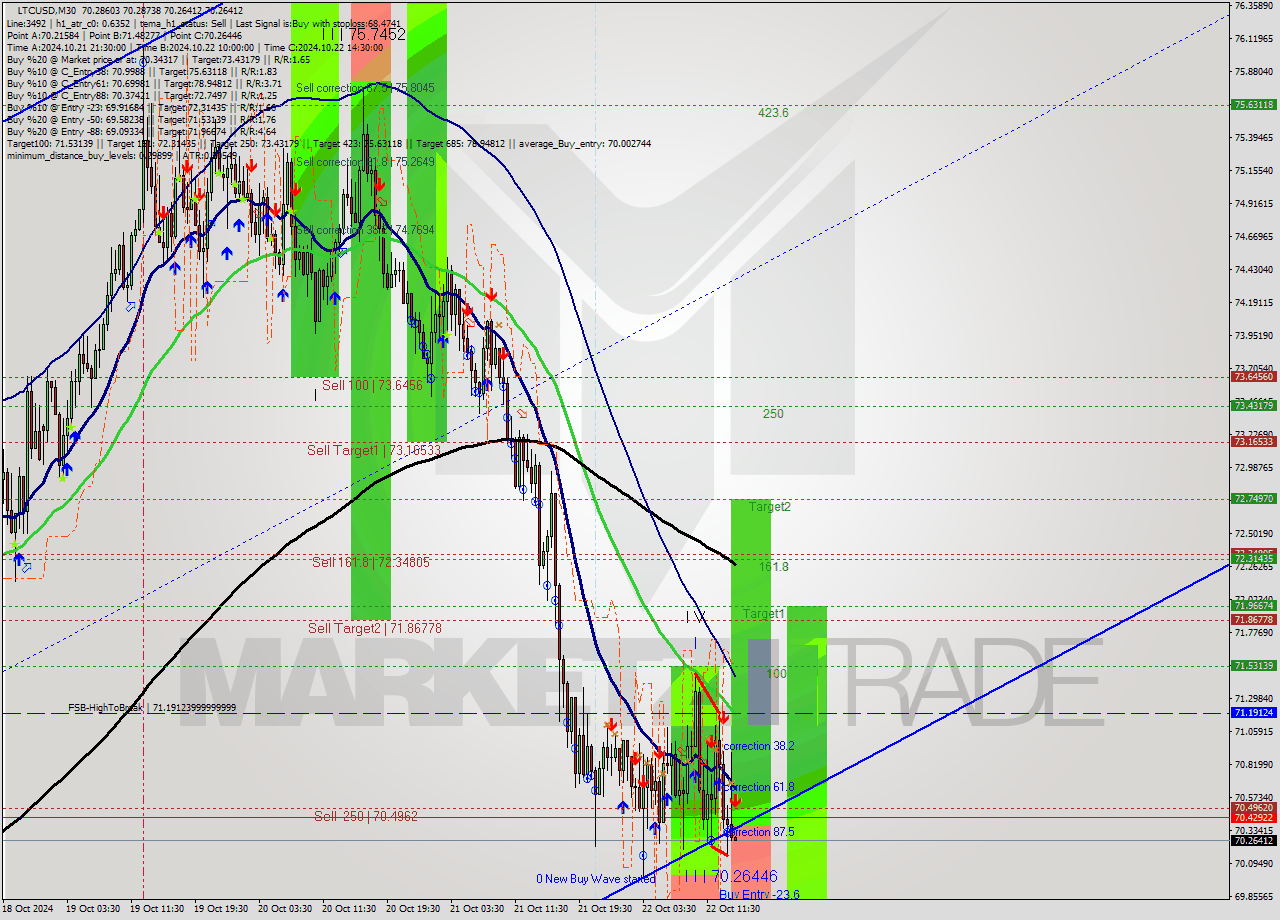
Task: Click the '19 Oct 11:30' time axis label
Action: pyautogui.click(x=158, y=909)
